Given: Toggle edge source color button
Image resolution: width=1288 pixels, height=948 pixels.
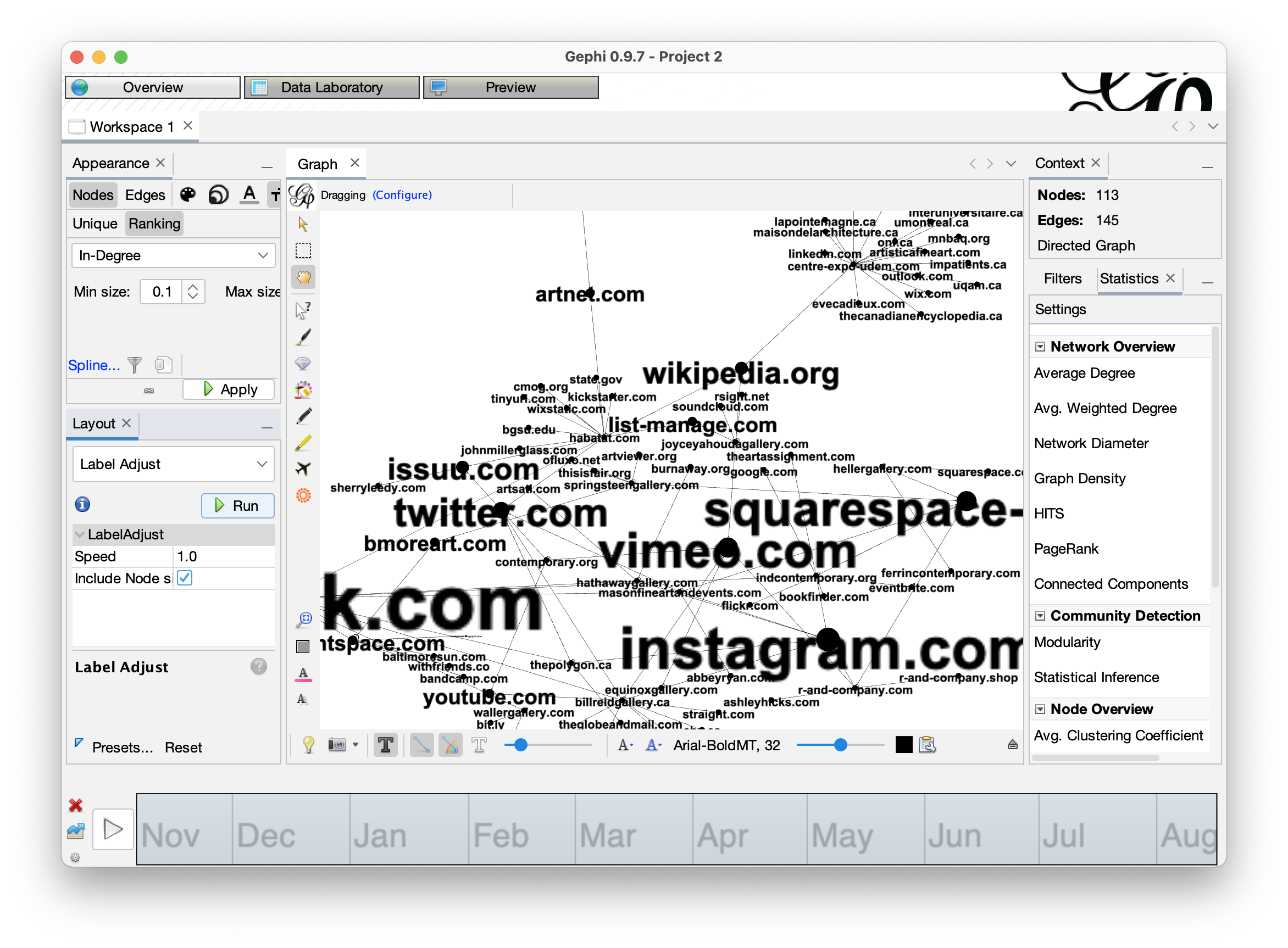Looking at the screenshot, I should [451, 745].
